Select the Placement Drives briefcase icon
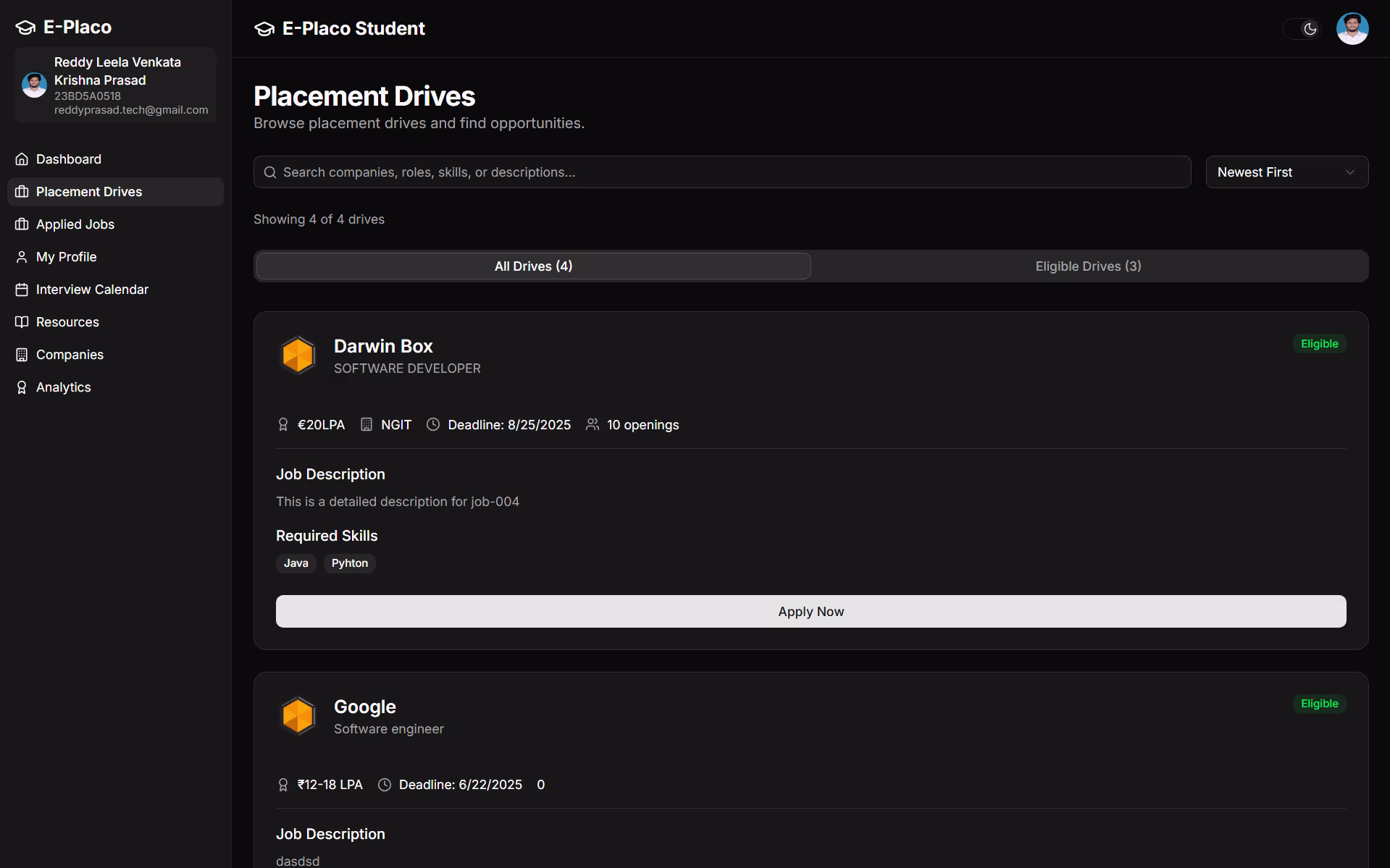Screen dimensions: 1390x868 [22, 191]
